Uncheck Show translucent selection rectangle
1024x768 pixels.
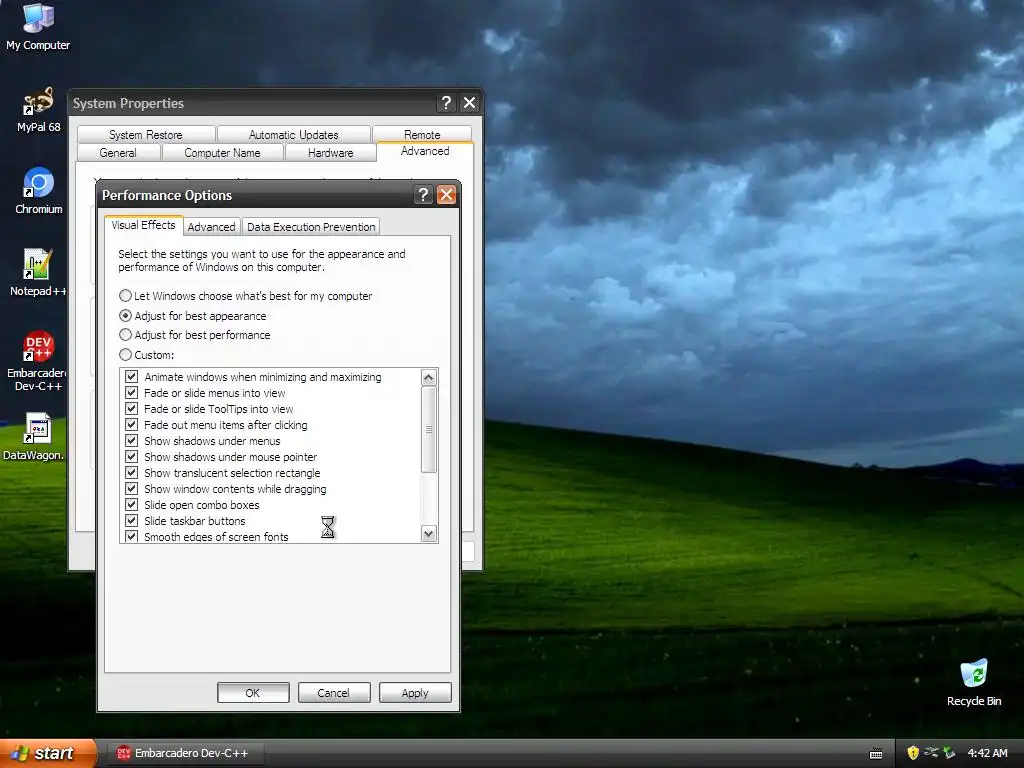click(131, 473)
